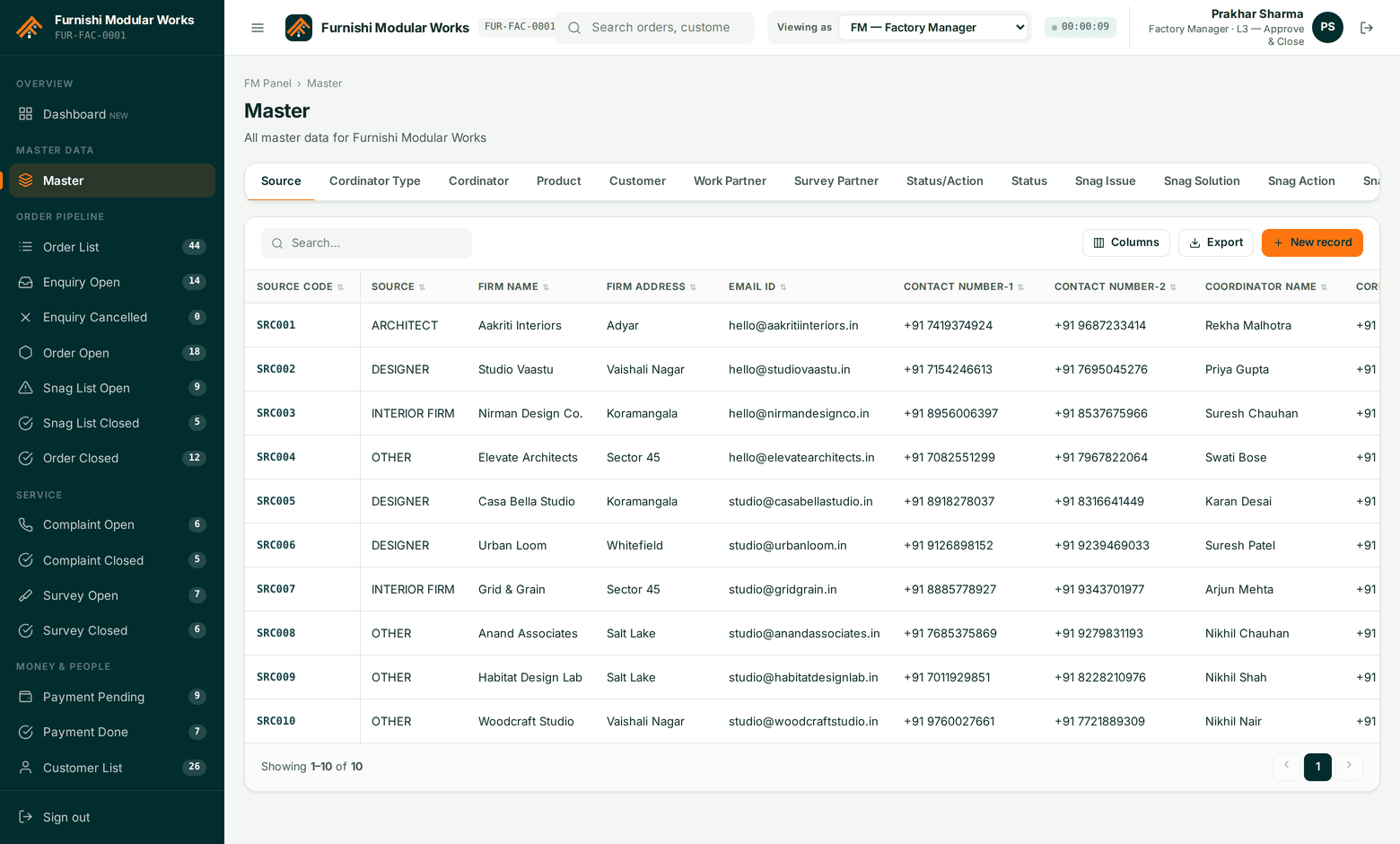
Task: Go to pagination page 1
Action: tap(1317, 767)
